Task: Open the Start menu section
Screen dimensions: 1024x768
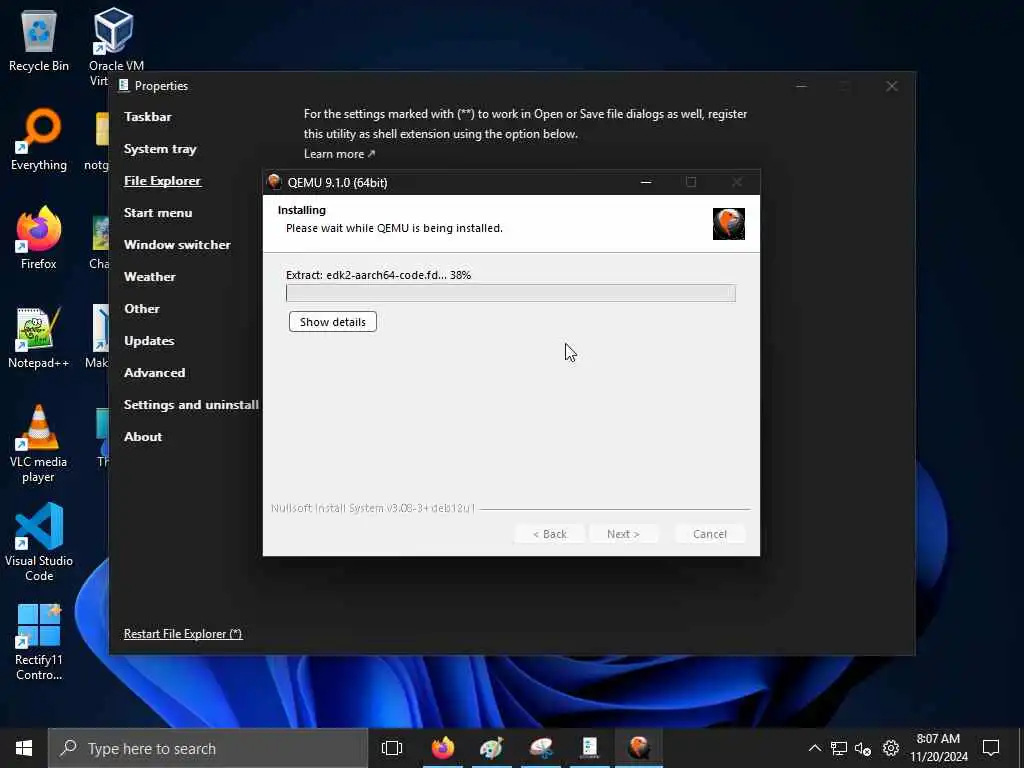Action: 158,213
